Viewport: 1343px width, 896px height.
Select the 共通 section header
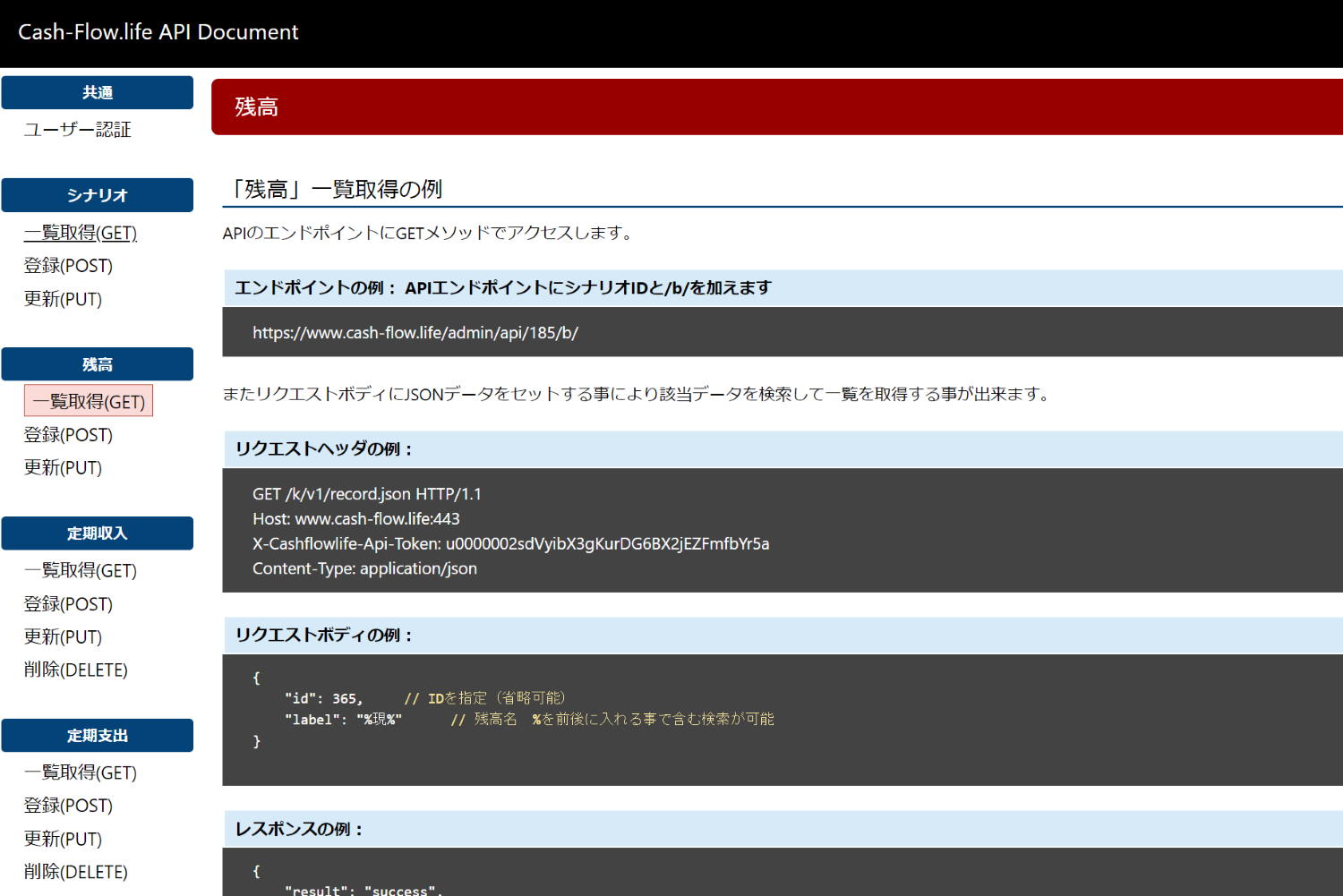98,92
